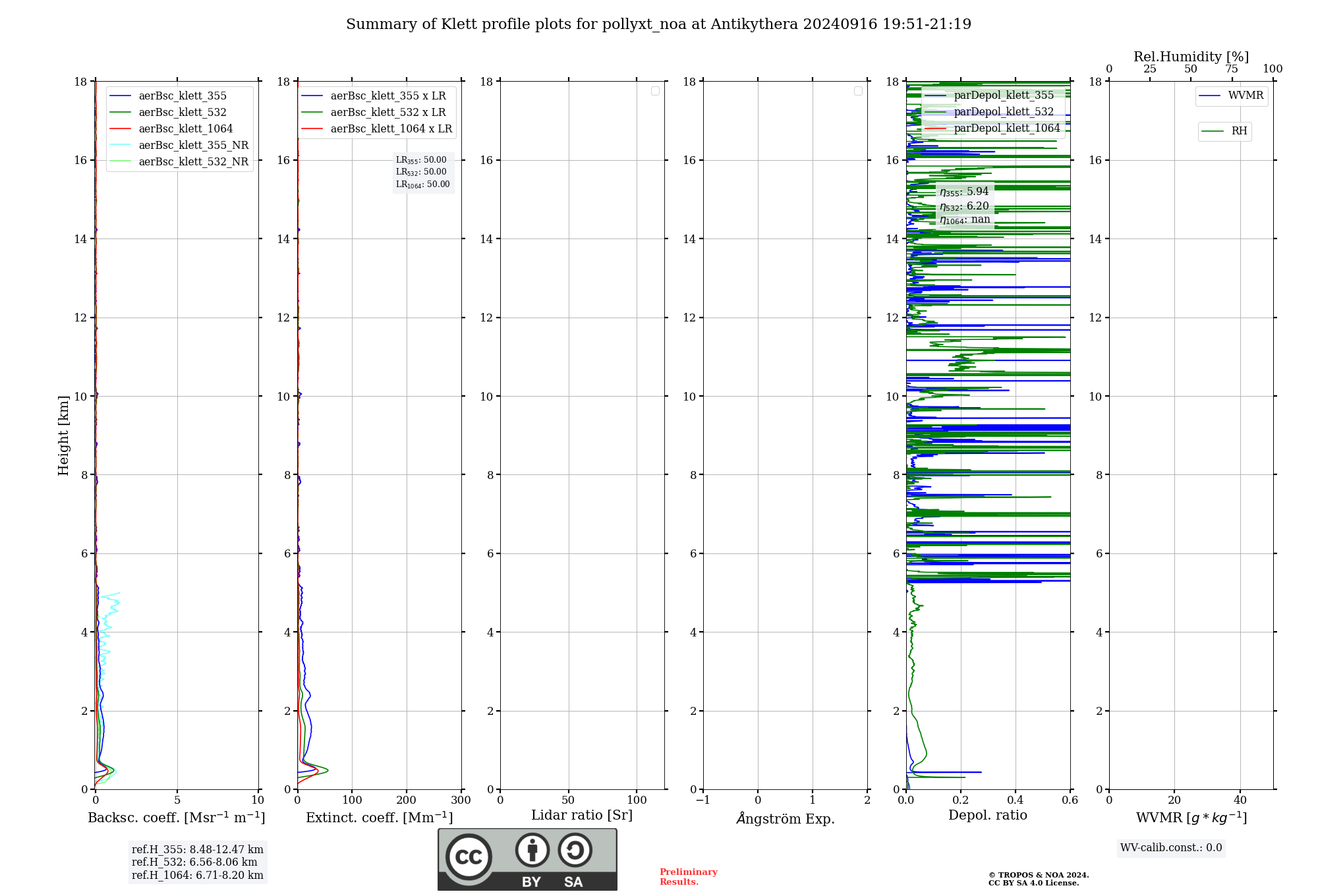Click the aerBsc_klett_355 x LR legend entry

click(374, 96)
